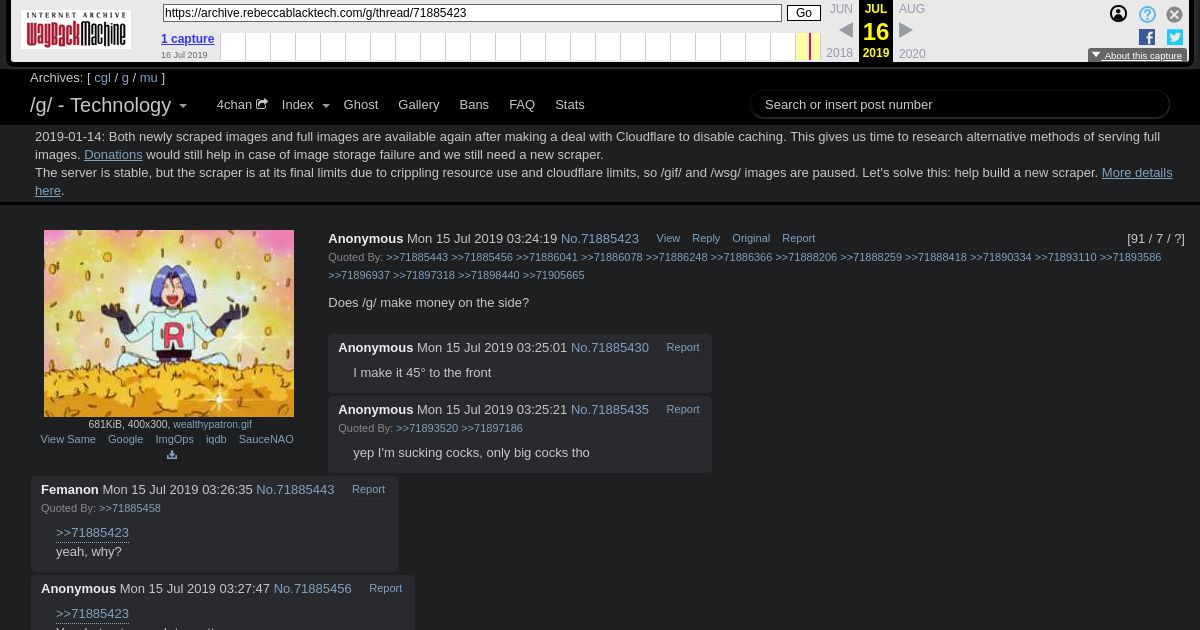1200x630 pixels.
Task: Open the Ghost menu item
Action: click(x=361, y=104)
